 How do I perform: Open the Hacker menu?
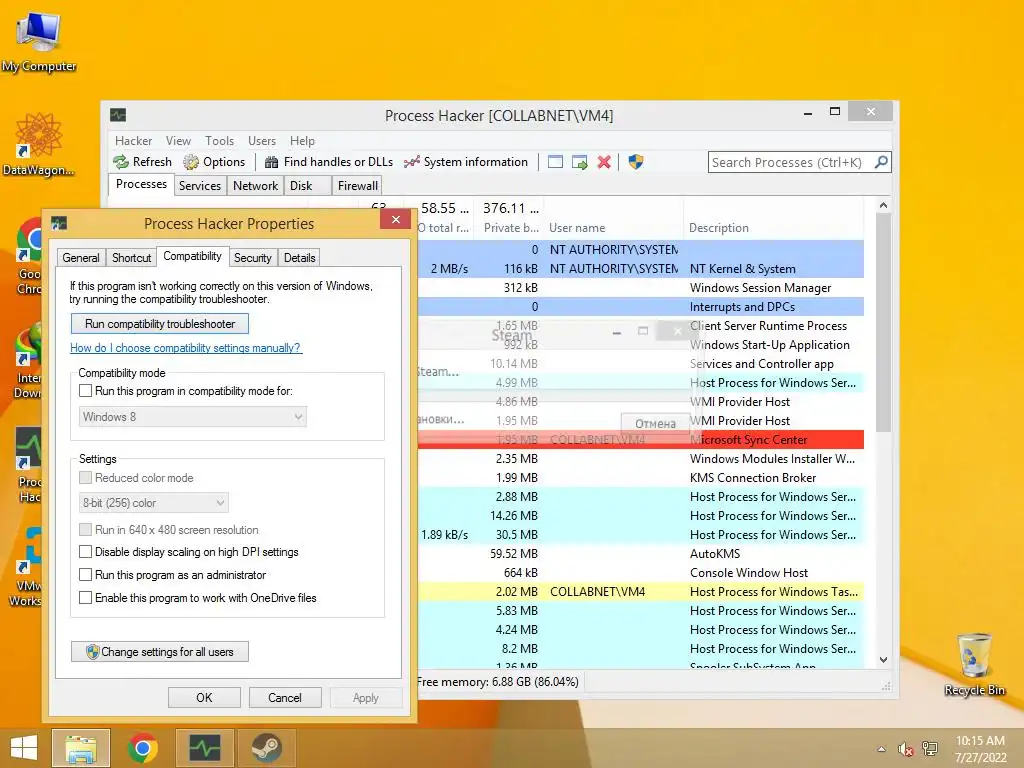click(x=133, y=141)
